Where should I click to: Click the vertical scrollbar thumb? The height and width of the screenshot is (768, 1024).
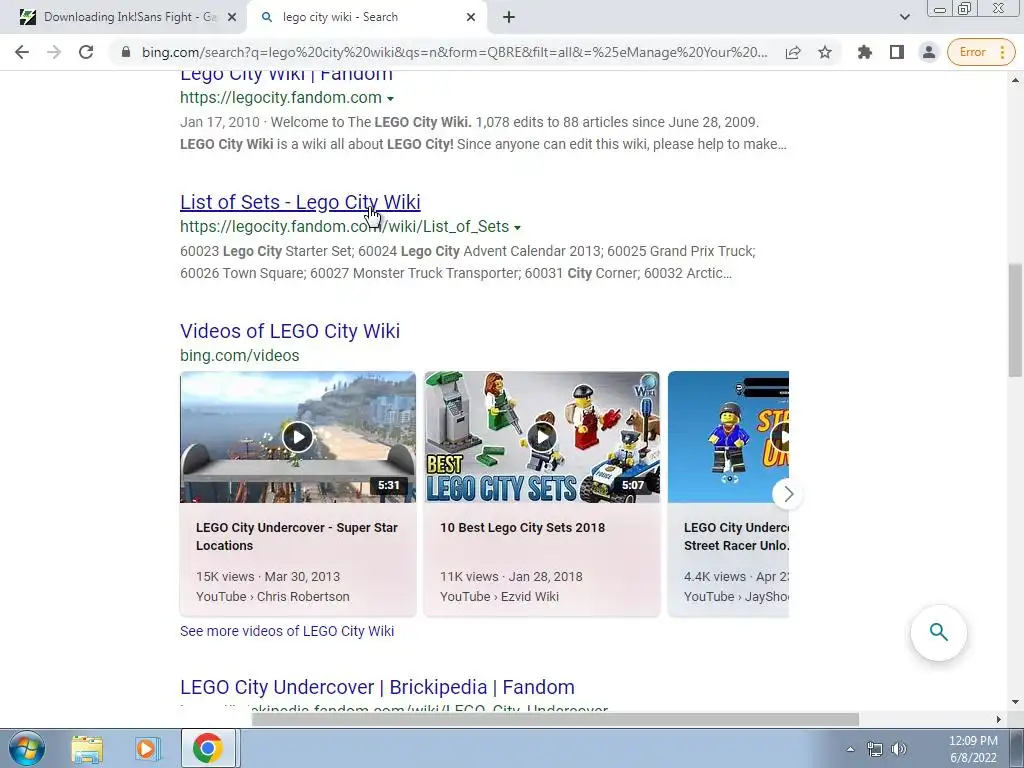(x=1015, y=320)
